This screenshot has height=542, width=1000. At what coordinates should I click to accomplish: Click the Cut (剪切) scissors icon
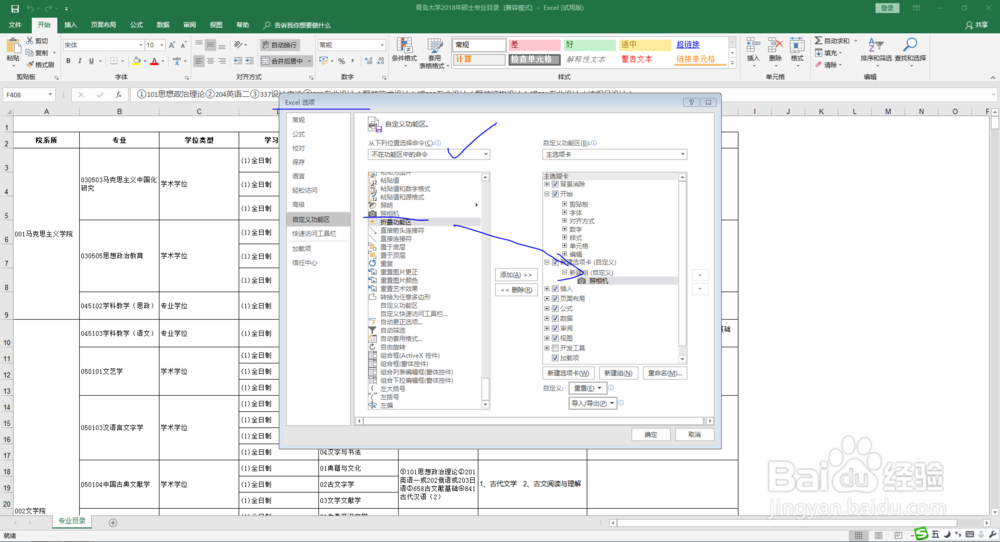click(x=30, y=41)
